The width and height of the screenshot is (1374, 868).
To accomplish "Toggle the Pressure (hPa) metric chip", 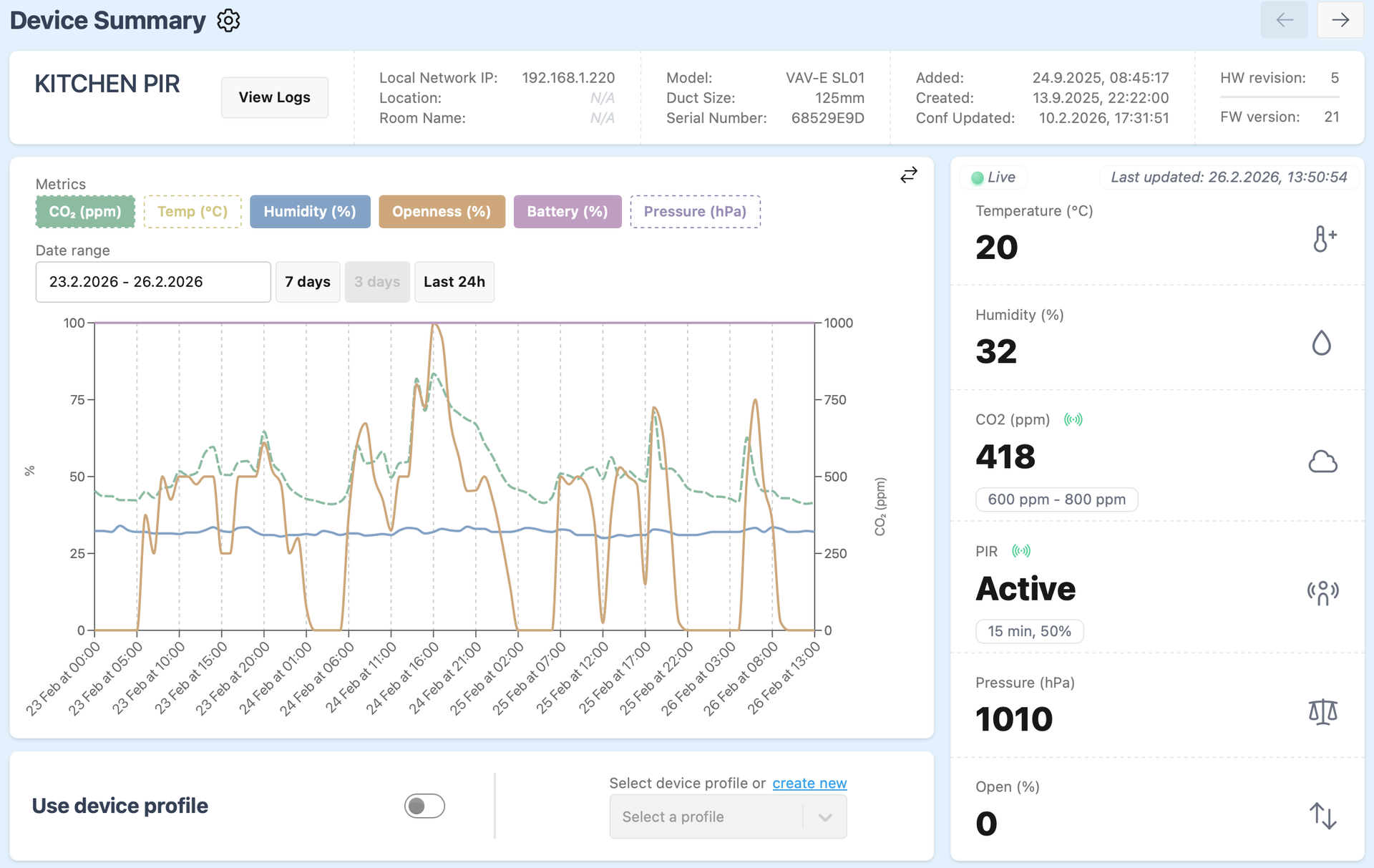I will point(694,212).
